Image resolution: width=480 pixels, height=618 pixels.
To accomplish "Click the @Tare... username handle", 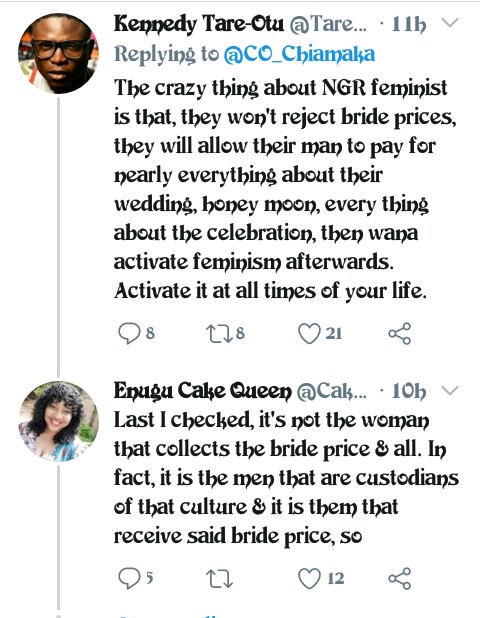I will click(328, 25).
